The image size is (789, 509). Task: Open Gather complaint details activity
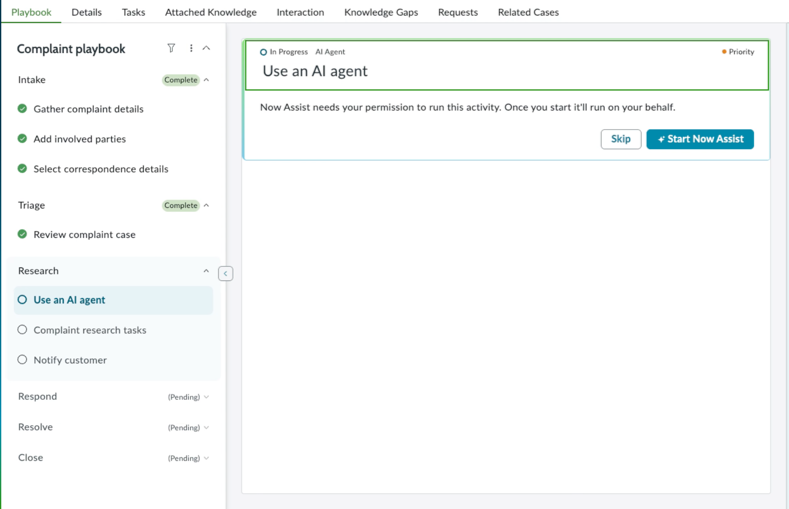click(x=89, y=109)
